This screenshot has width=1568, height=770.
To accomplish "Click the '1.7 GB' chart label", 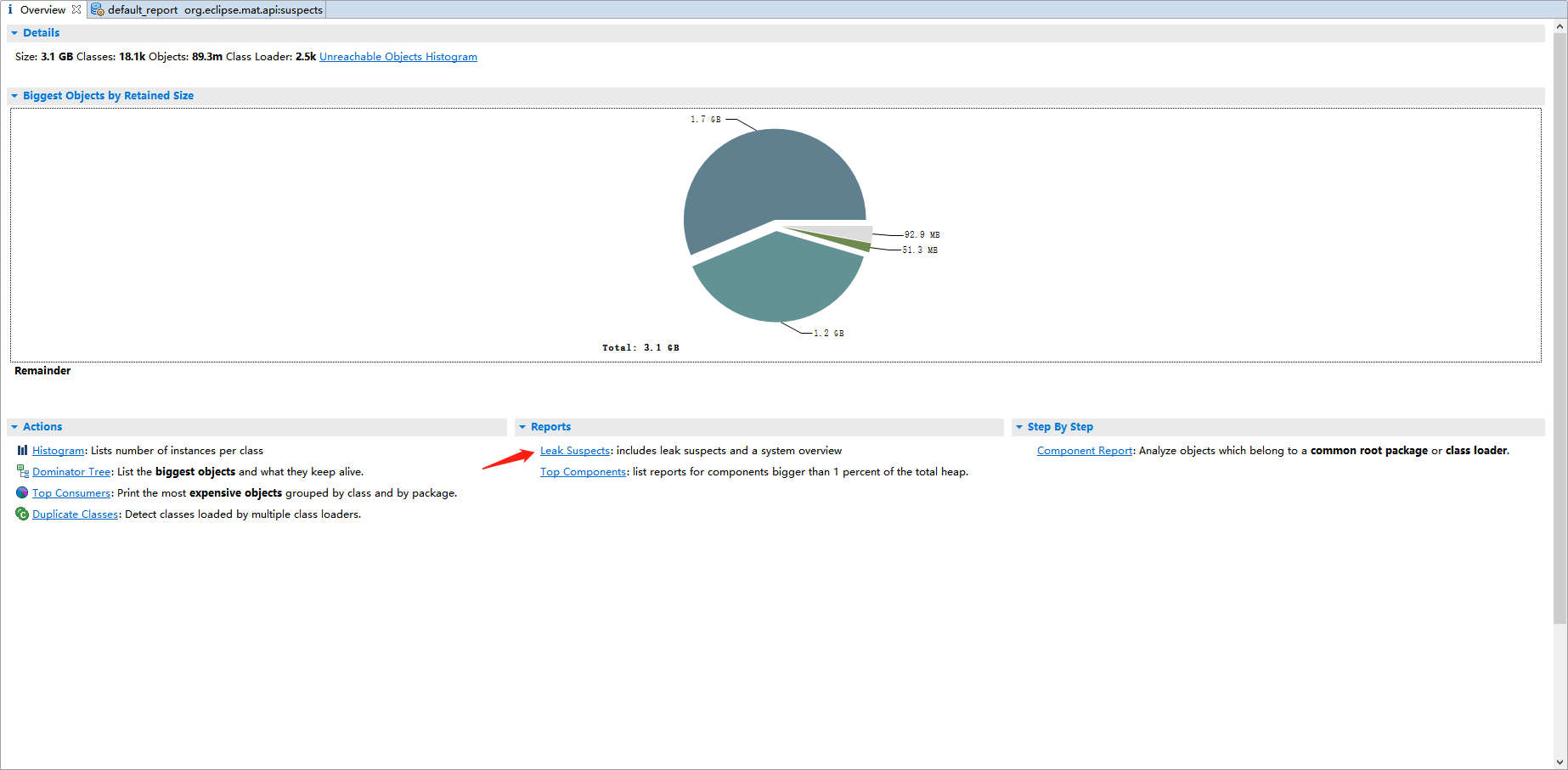I will pos(706,120).
